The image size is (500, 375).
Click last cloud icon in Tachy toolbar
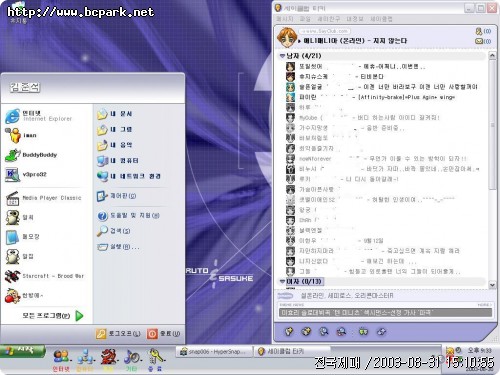(381, 331)
